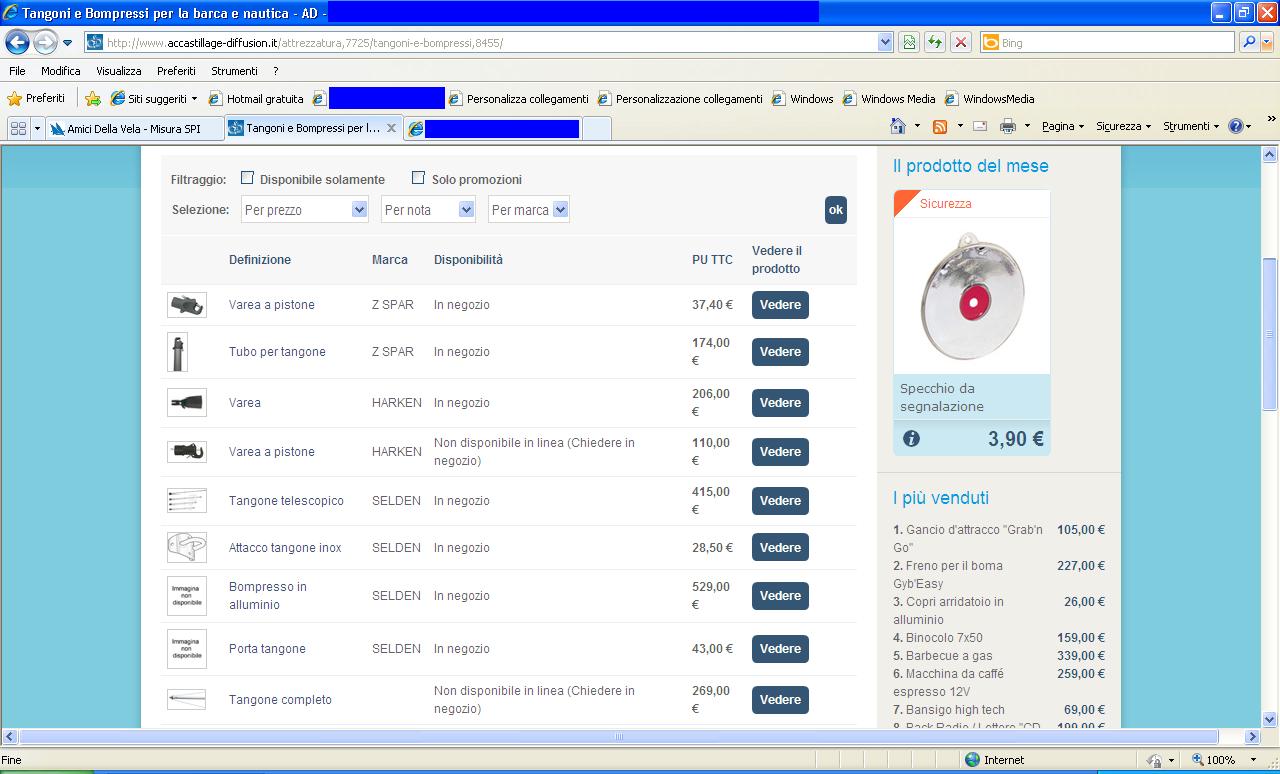Screen dimensions: 1280x774
Task: Click the RSS feeds icon
Action: [x=940, y=126]
